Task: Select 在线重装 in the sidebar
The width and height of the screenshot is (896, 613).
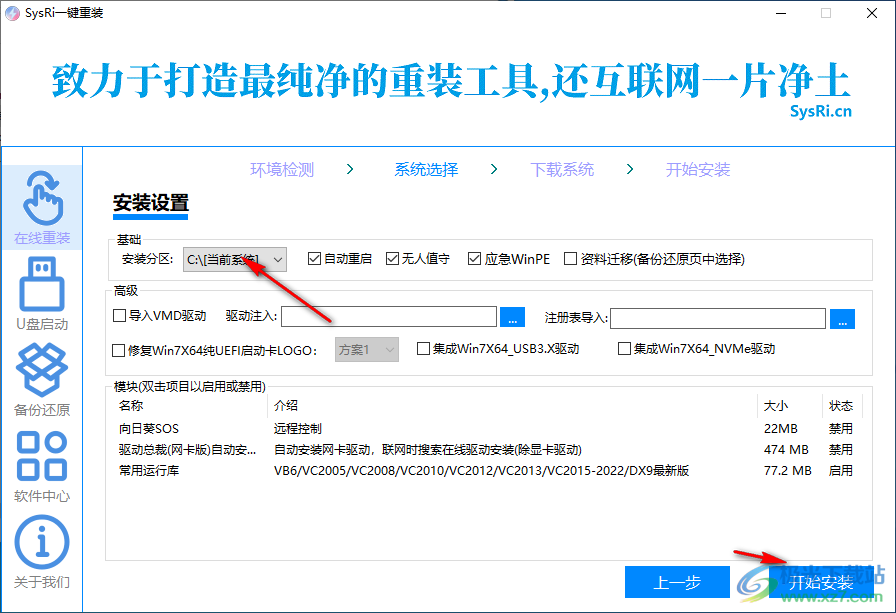Action: click(x=40, y=207)
